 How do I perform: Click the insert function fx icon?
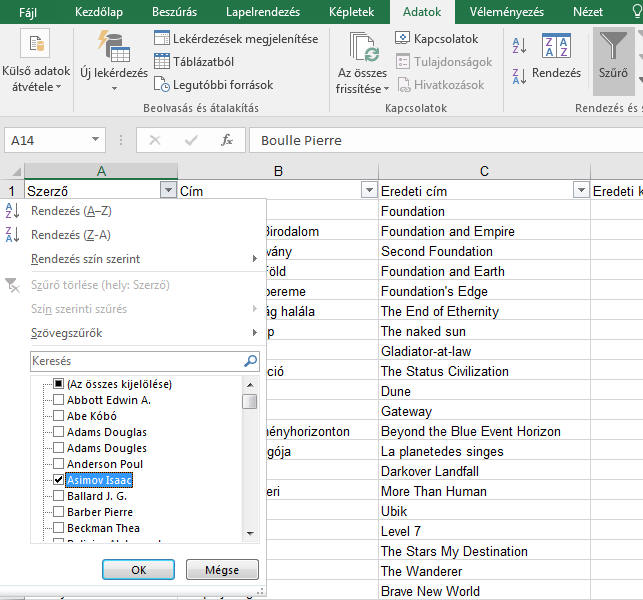click(227, 141)
